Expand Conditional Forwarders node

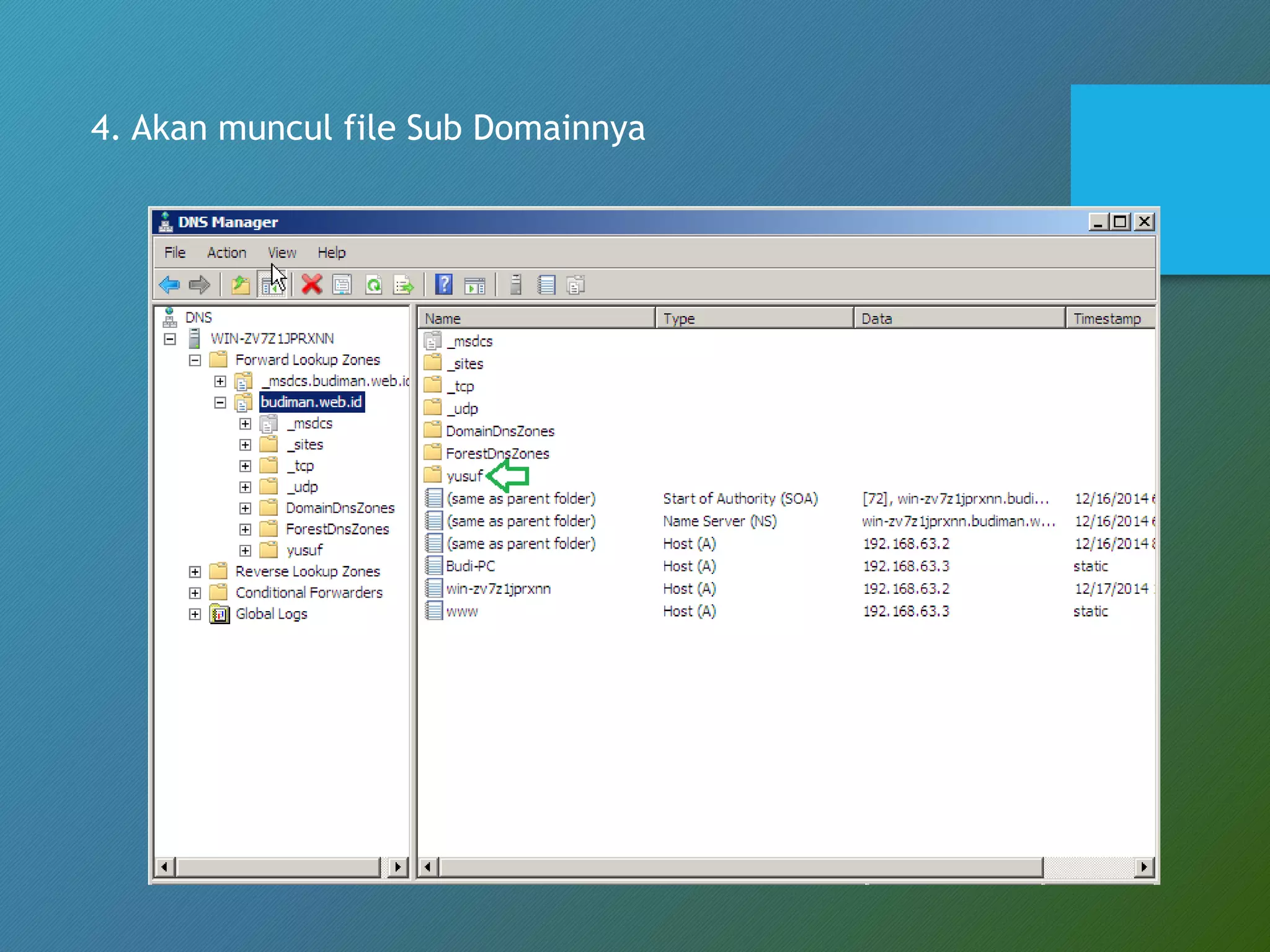[x=195, y=593]
